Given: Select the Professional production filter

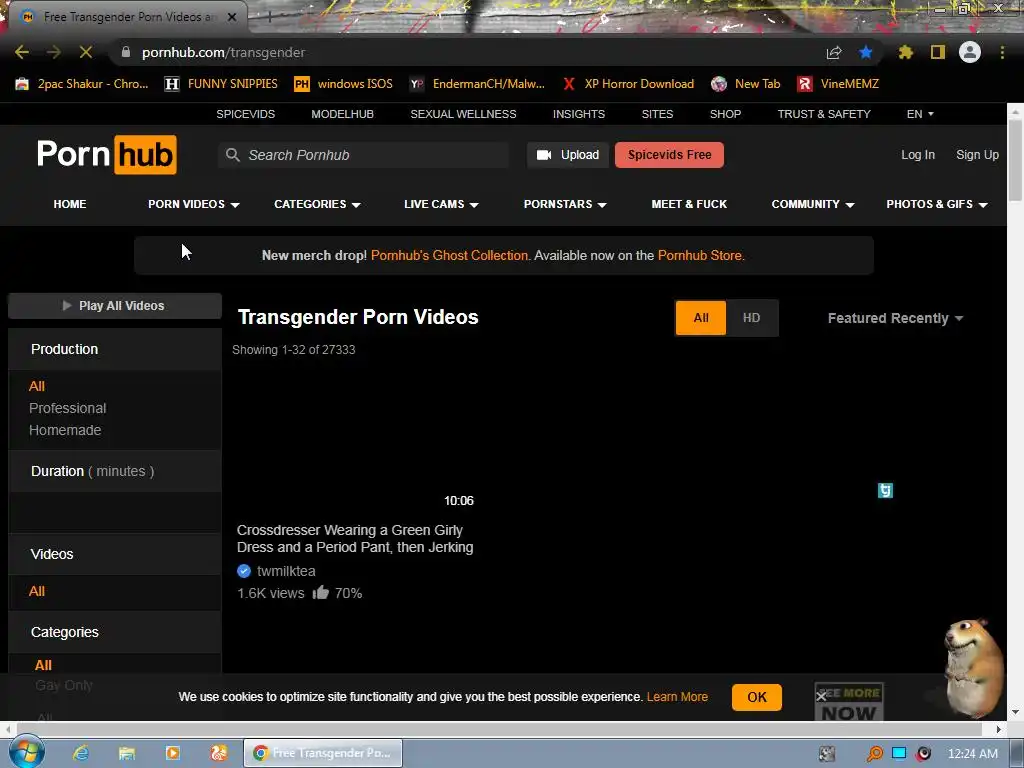Looking at the screenshot, I should 67,408.
